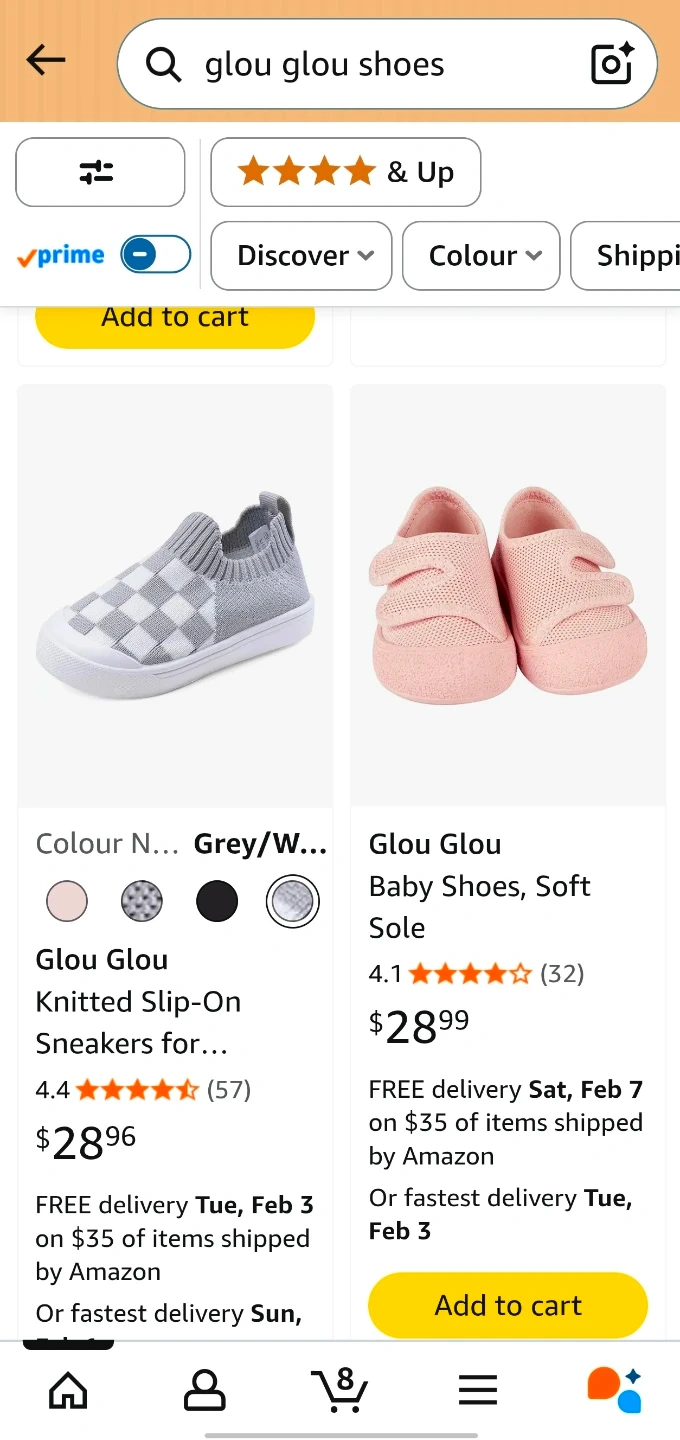Open camera lens visual search
680x1440 pixels.
coord(612,64)
